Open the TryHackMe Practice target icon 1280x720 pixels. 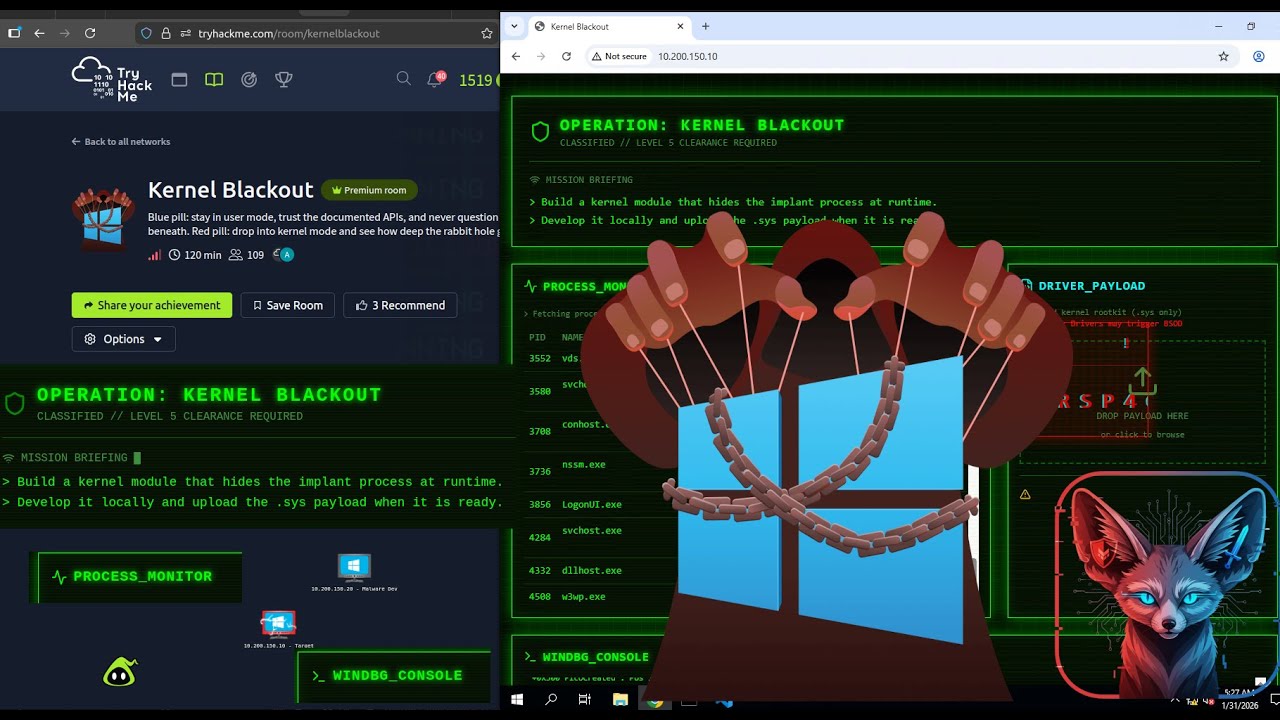249,80
